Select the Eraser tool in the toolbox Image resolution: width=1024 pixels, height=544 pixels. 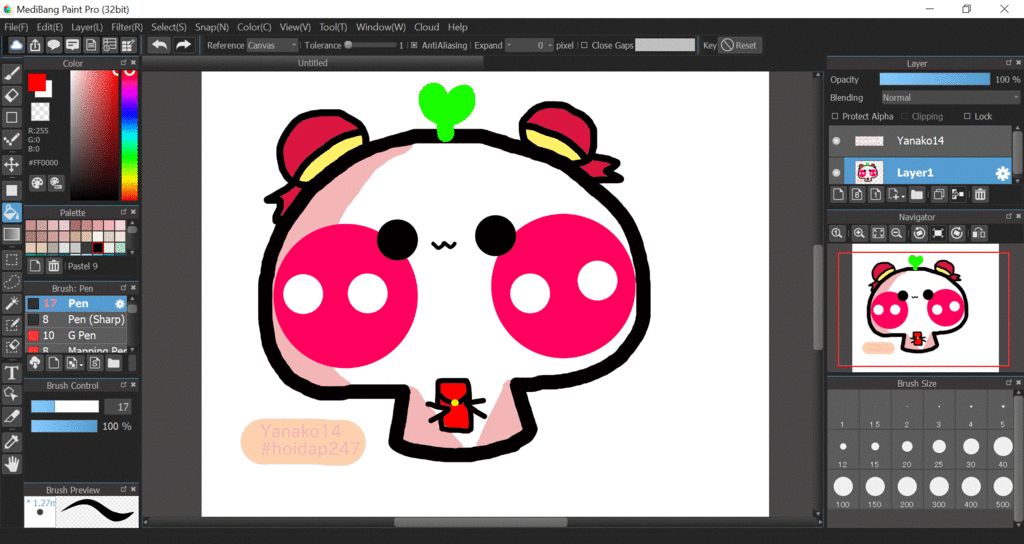[12, 95]
